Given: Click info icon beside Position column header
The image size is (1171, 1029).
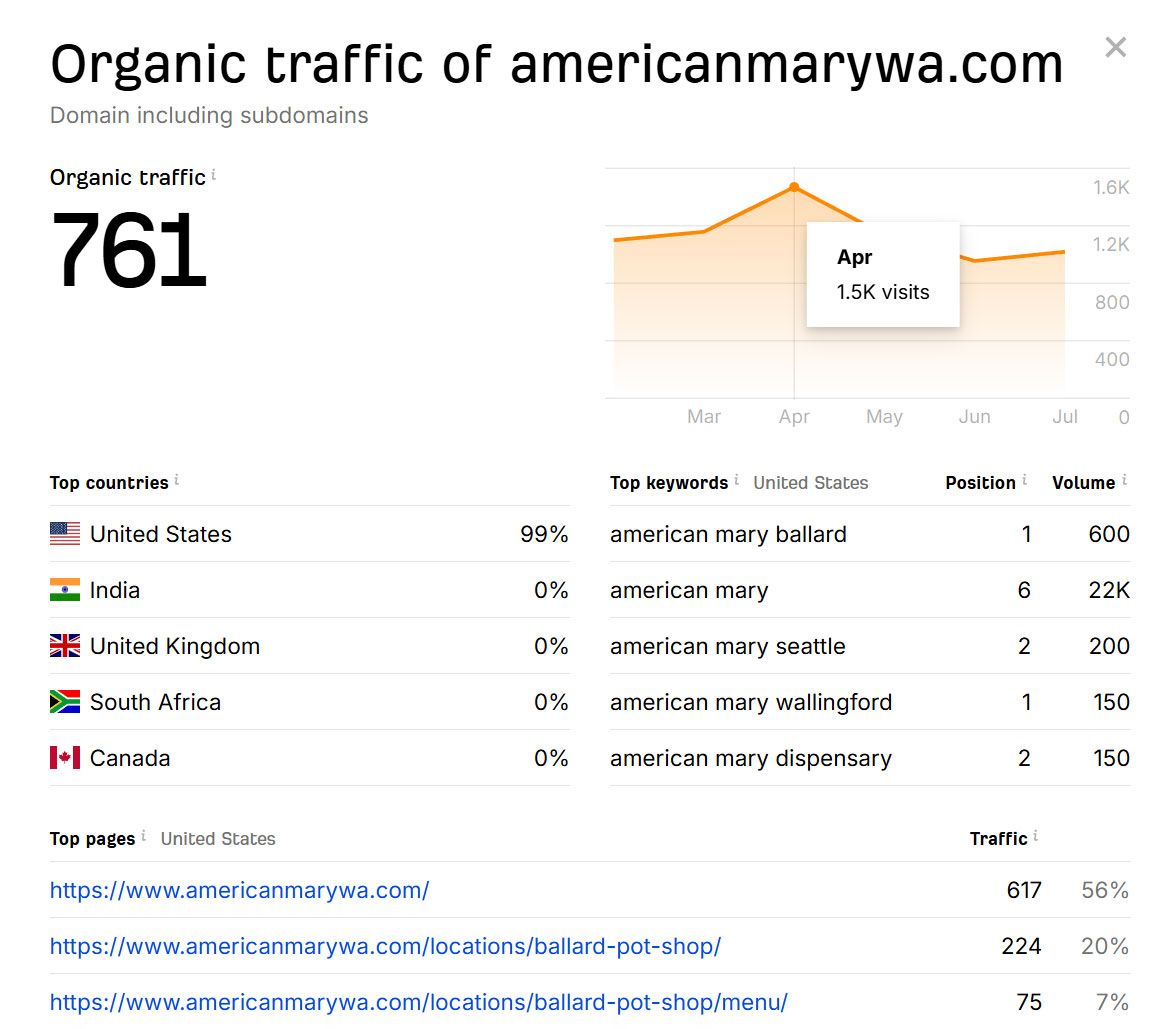Looking at the screenshot, I should [x=1025, y=480].
